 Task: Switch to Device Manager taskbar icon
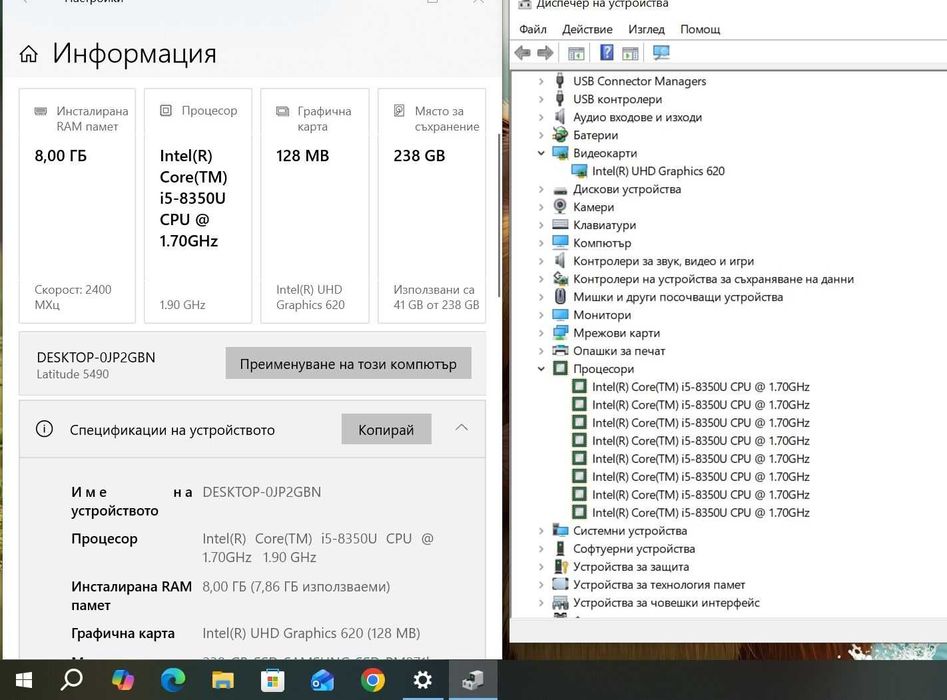(x=473, y=681)
